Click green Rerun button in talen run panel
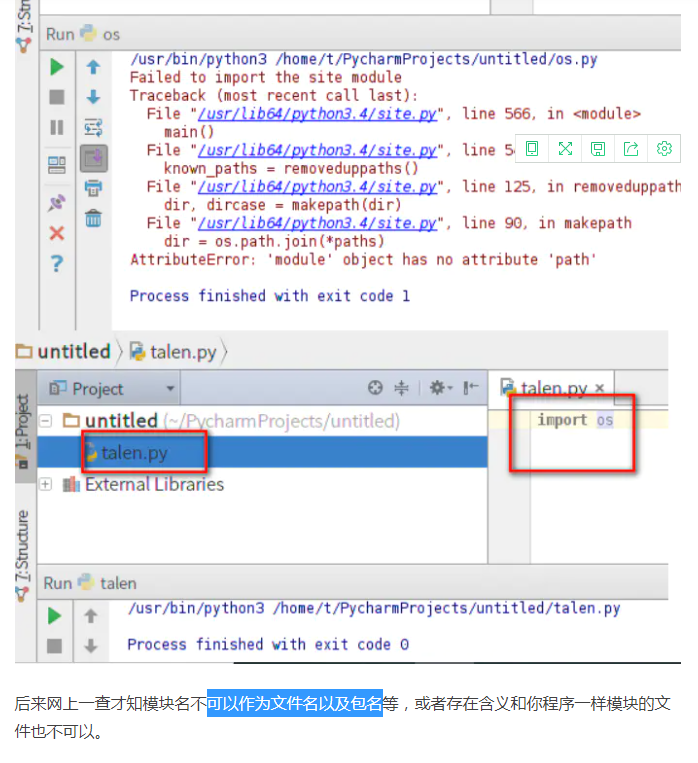The height and width of the screenshot is (763, 698). tap(54, 616)
